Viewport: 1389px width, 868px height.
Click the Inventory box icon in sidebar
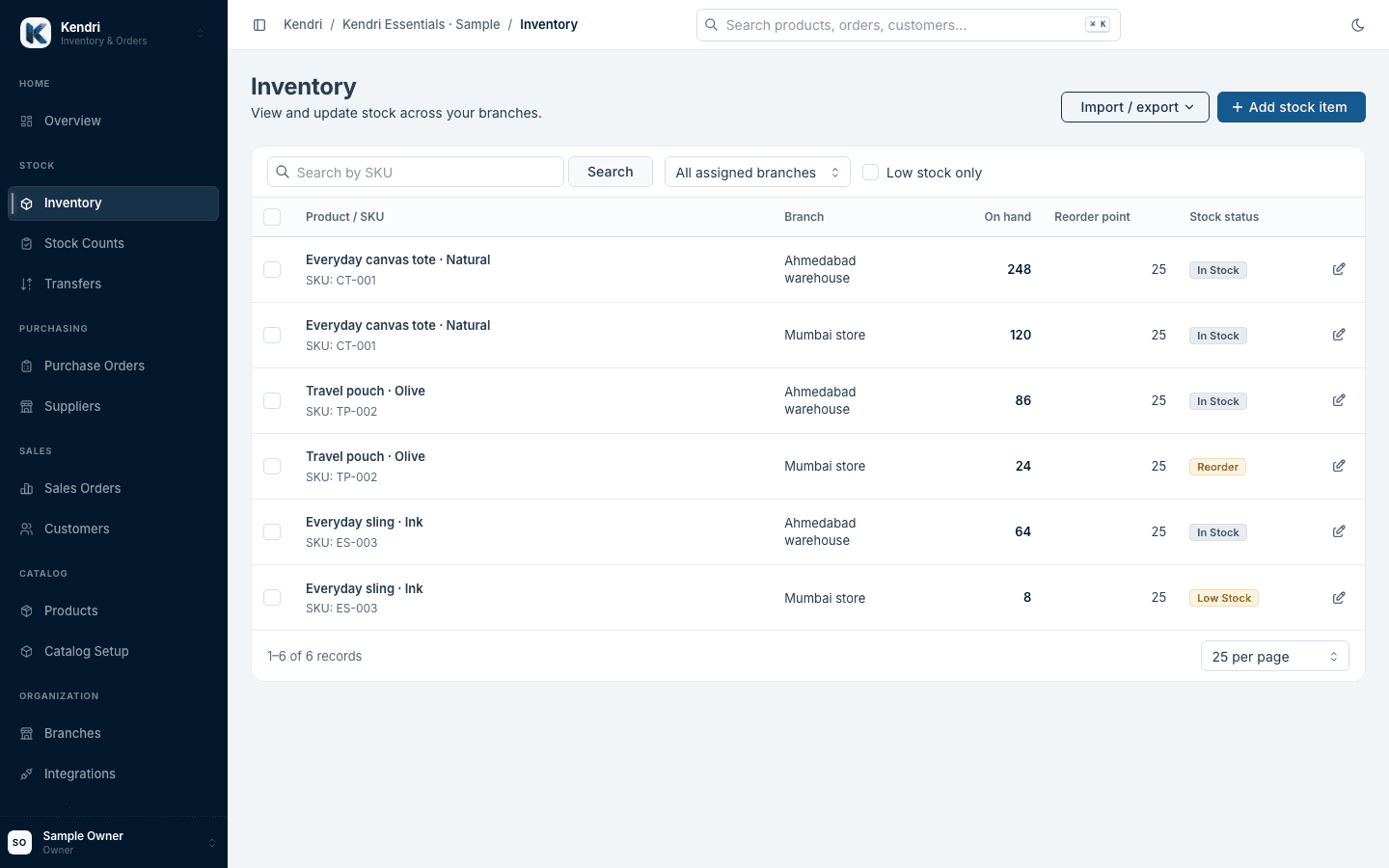27,203
